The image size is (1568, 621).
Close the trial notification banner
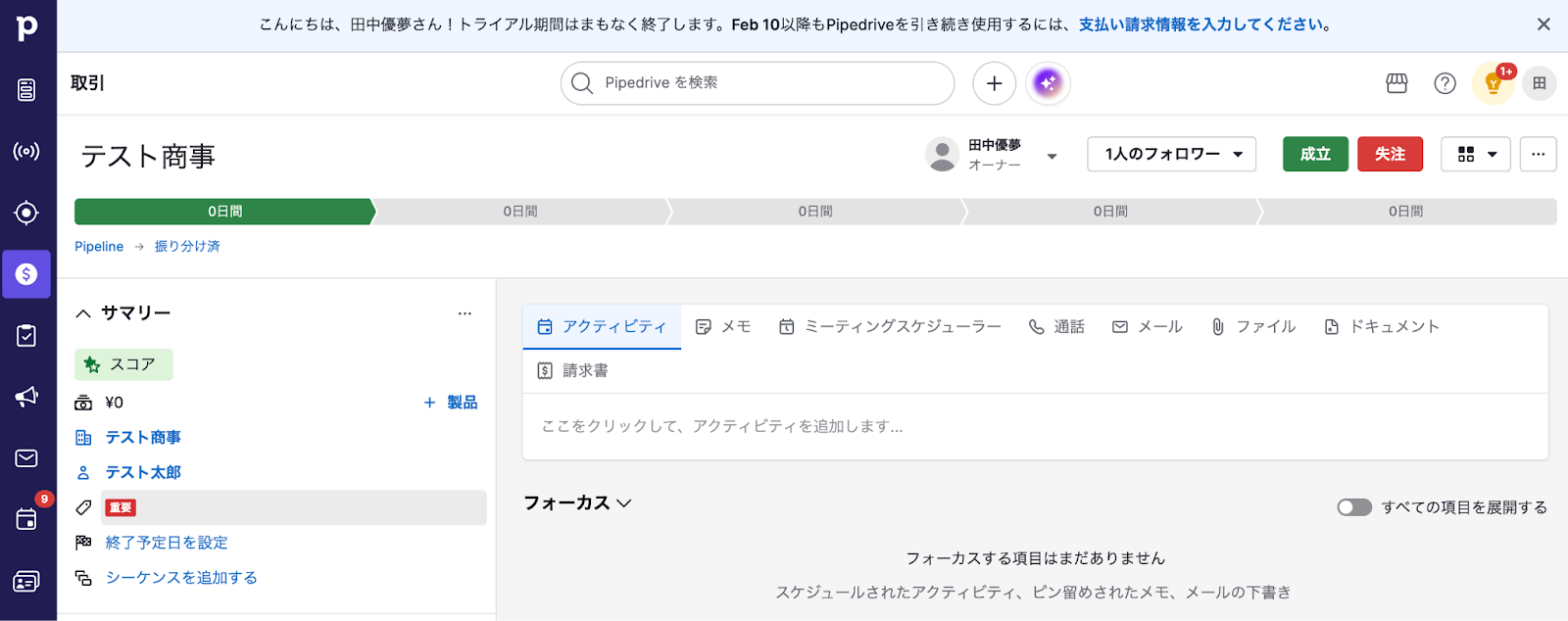(x=1543, y=24)
